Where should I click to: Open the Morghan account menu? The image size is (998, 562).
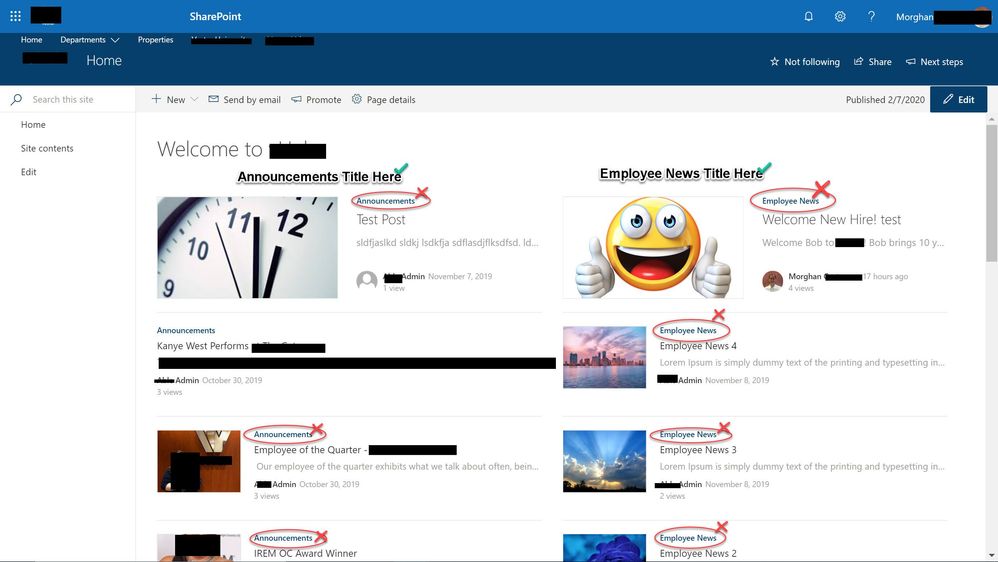(x=943, y=17)
